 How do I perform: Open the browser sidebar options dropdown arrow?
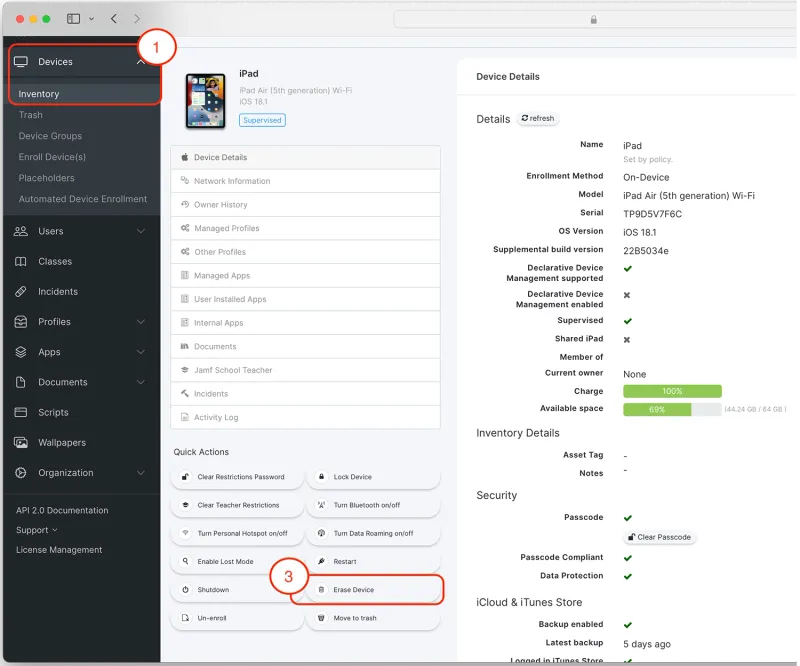coord(91,19)
